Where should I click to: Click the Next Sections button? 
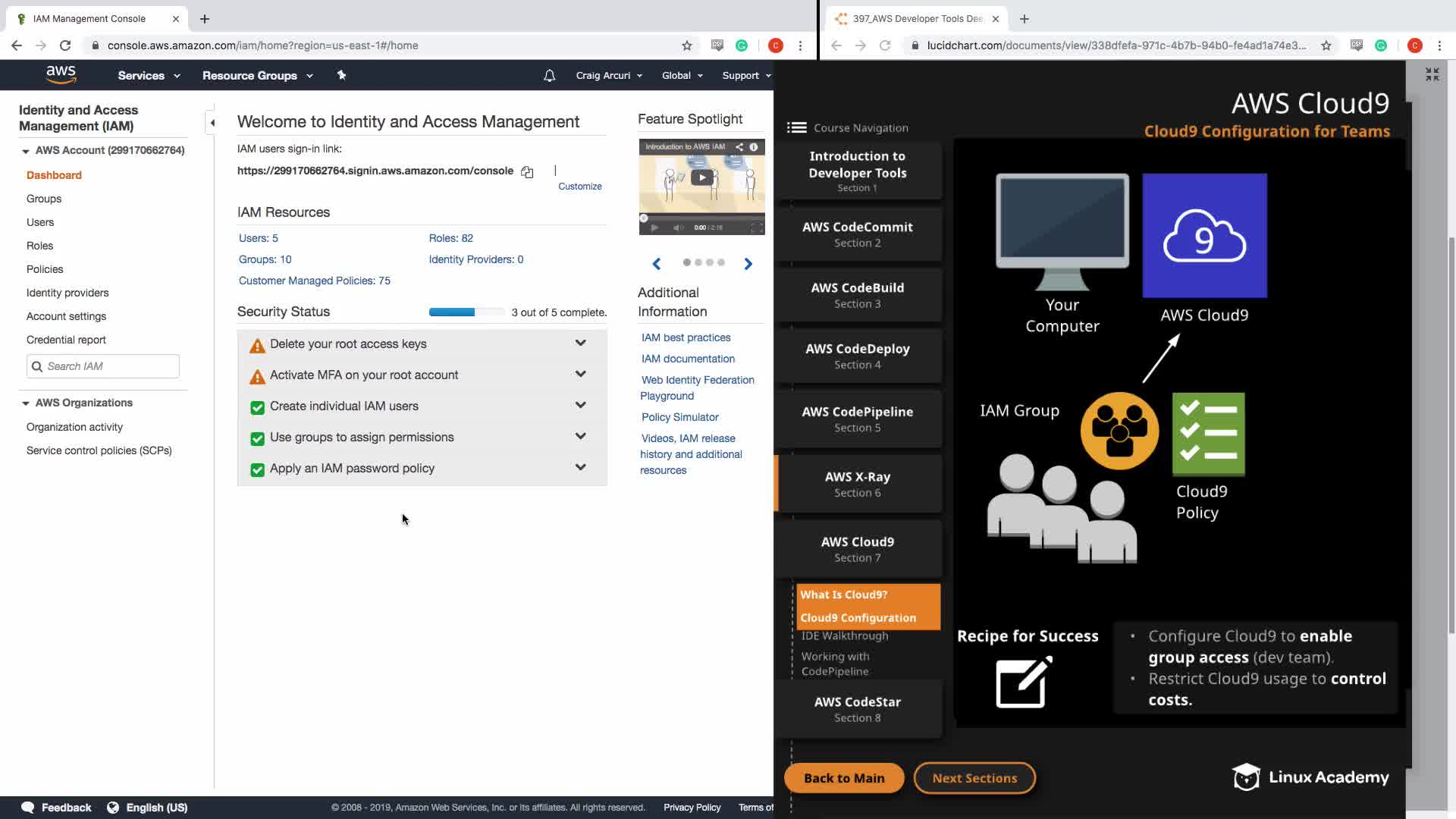pos(974,778)
